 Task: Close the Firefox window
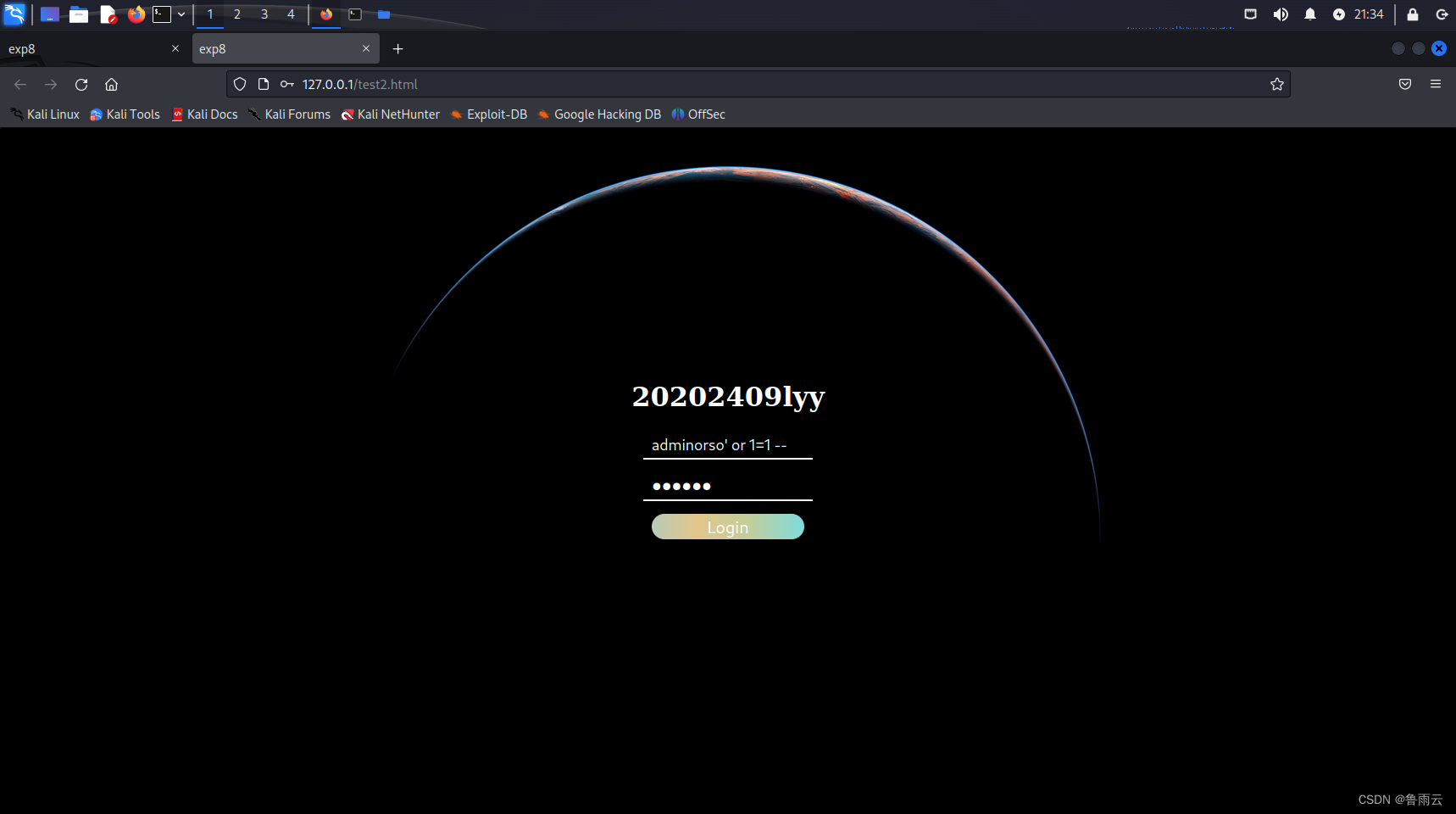(1439, 48)
